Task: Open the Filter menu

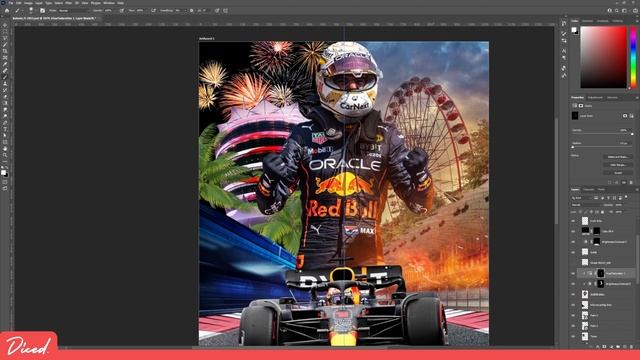Action: click(69, 3)
